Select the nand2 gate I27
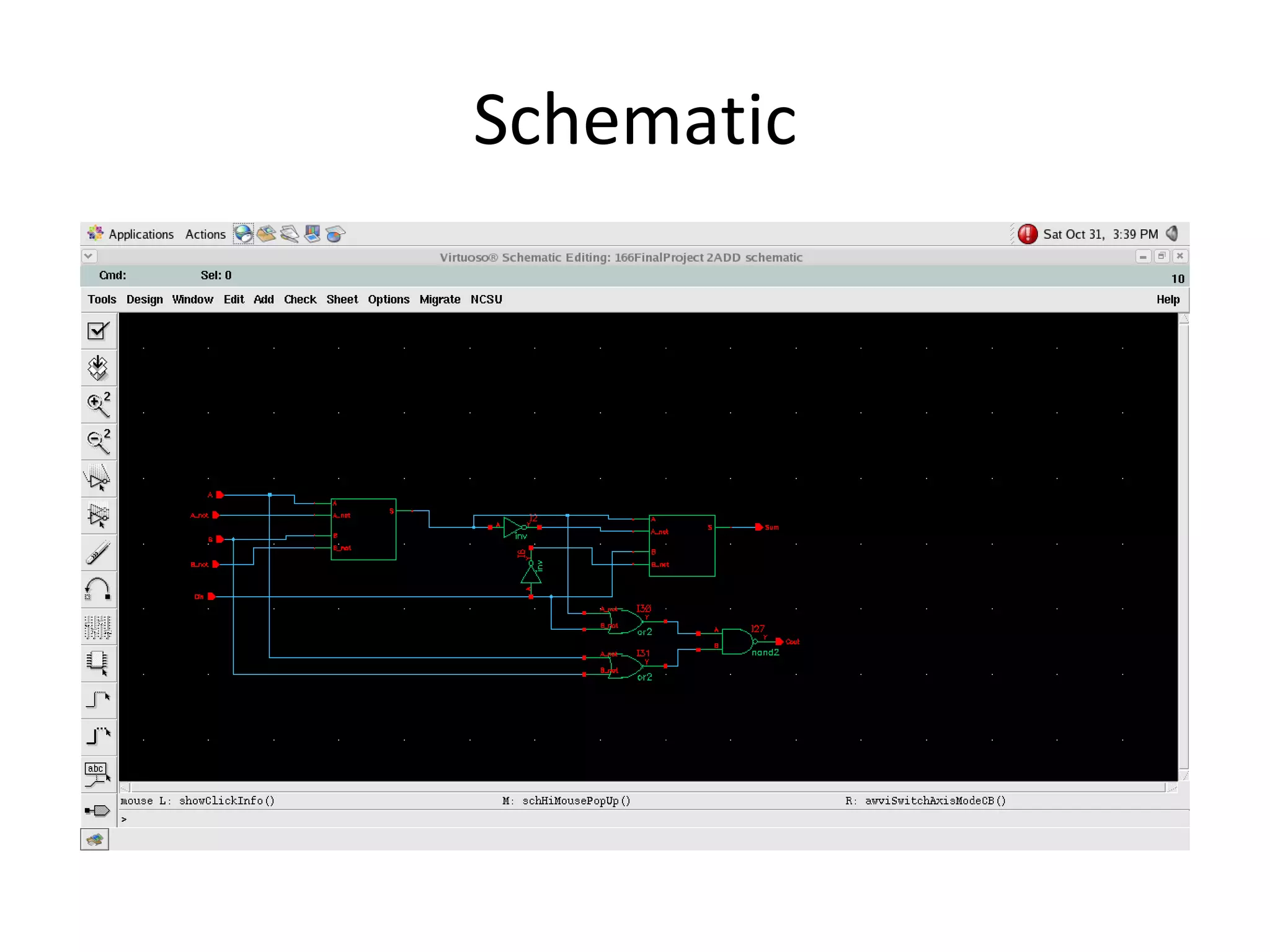1270x952 pixels. click(737, 641)
